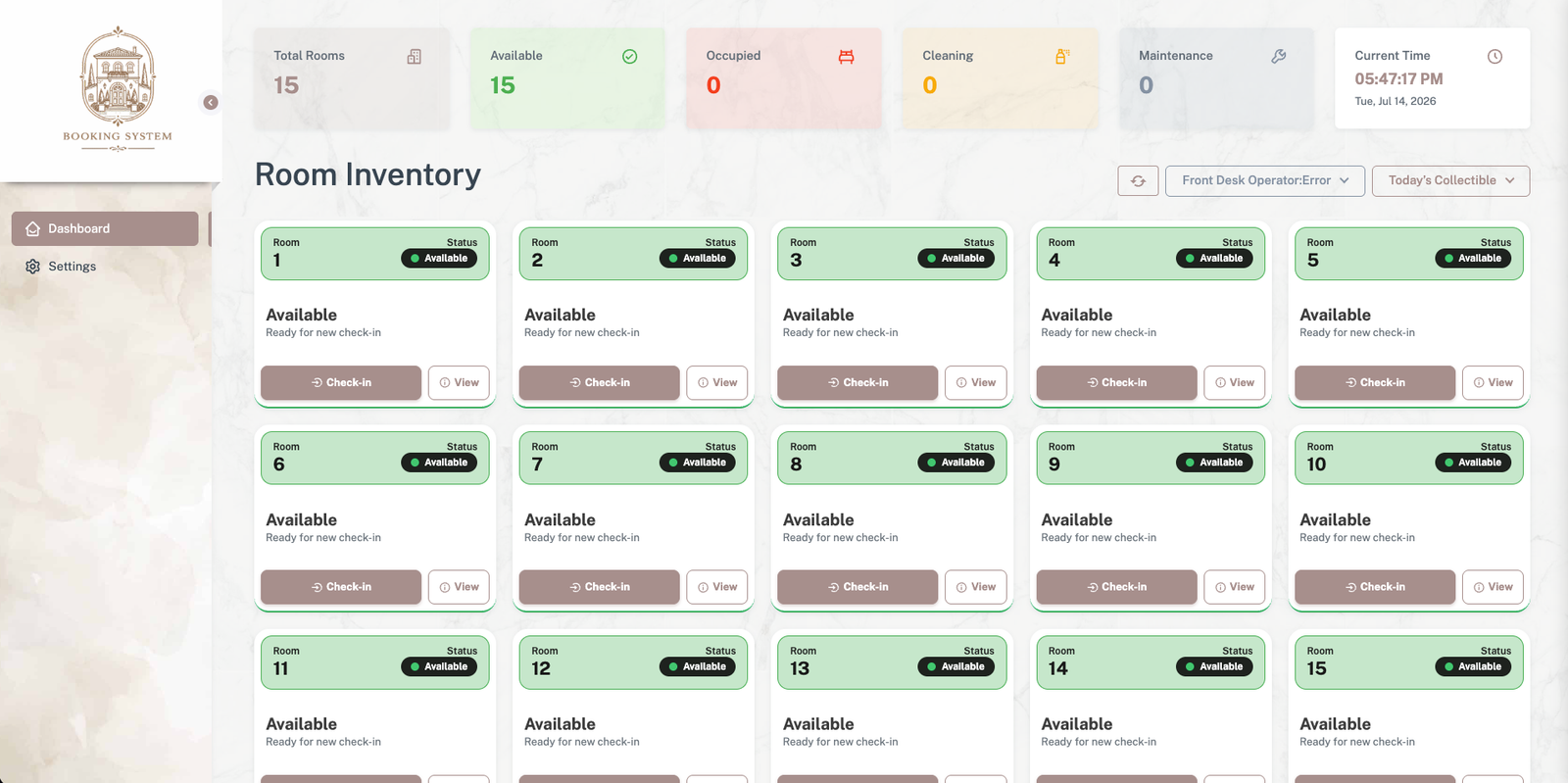Image resolution: width=1568 pixels, height=783 pixels.
Task: View Room 6 details
Action: pos(459,587)
